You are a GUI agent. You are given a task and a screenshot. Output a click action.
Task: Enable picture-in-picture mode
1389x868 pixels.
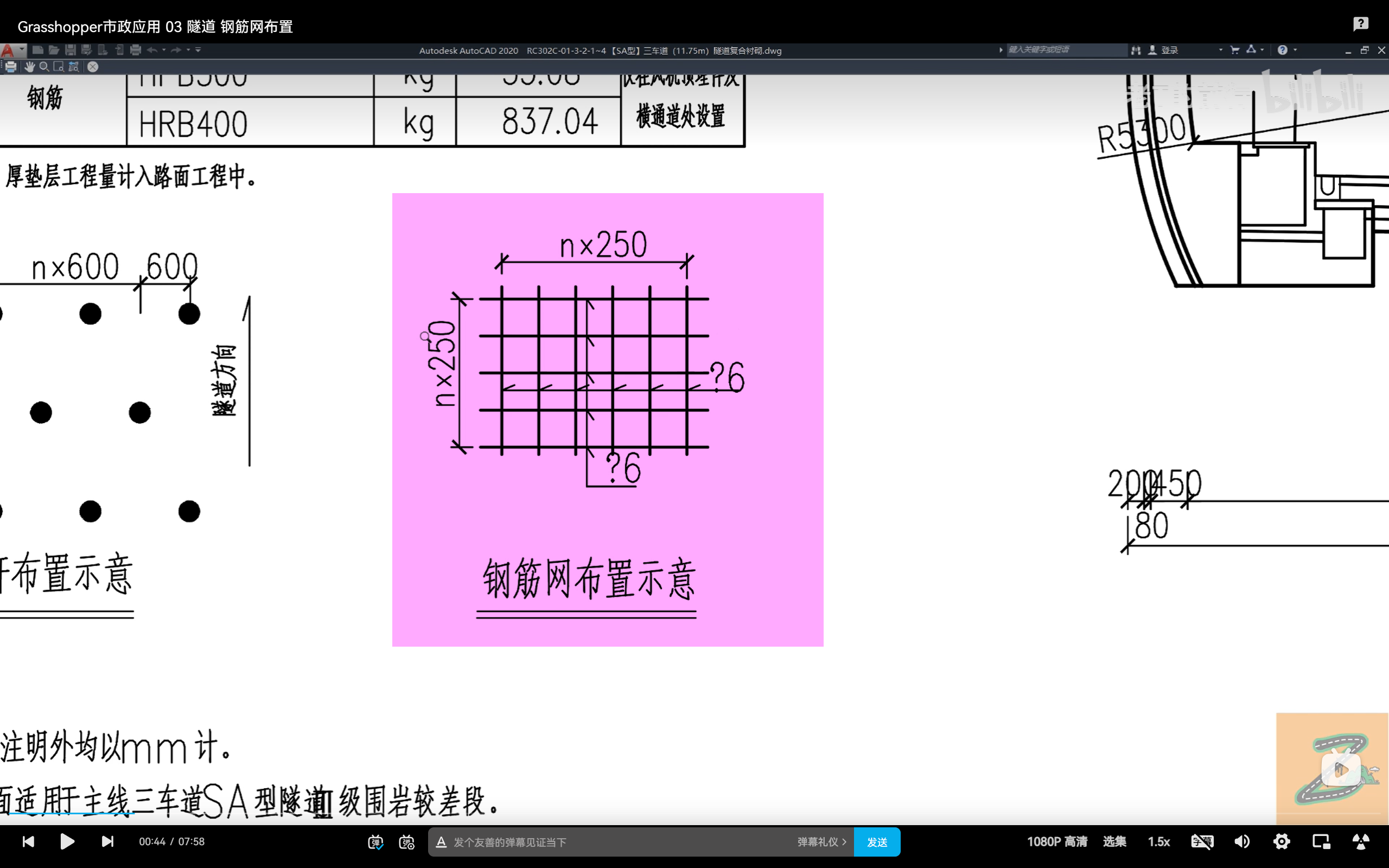point(1321,841)
